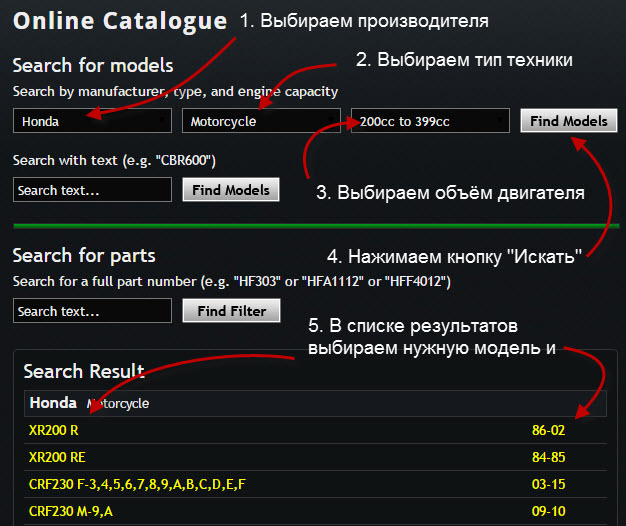626x526 pixels.
Task: Click the Honda heading in Search Result
Action: point(53,403)
